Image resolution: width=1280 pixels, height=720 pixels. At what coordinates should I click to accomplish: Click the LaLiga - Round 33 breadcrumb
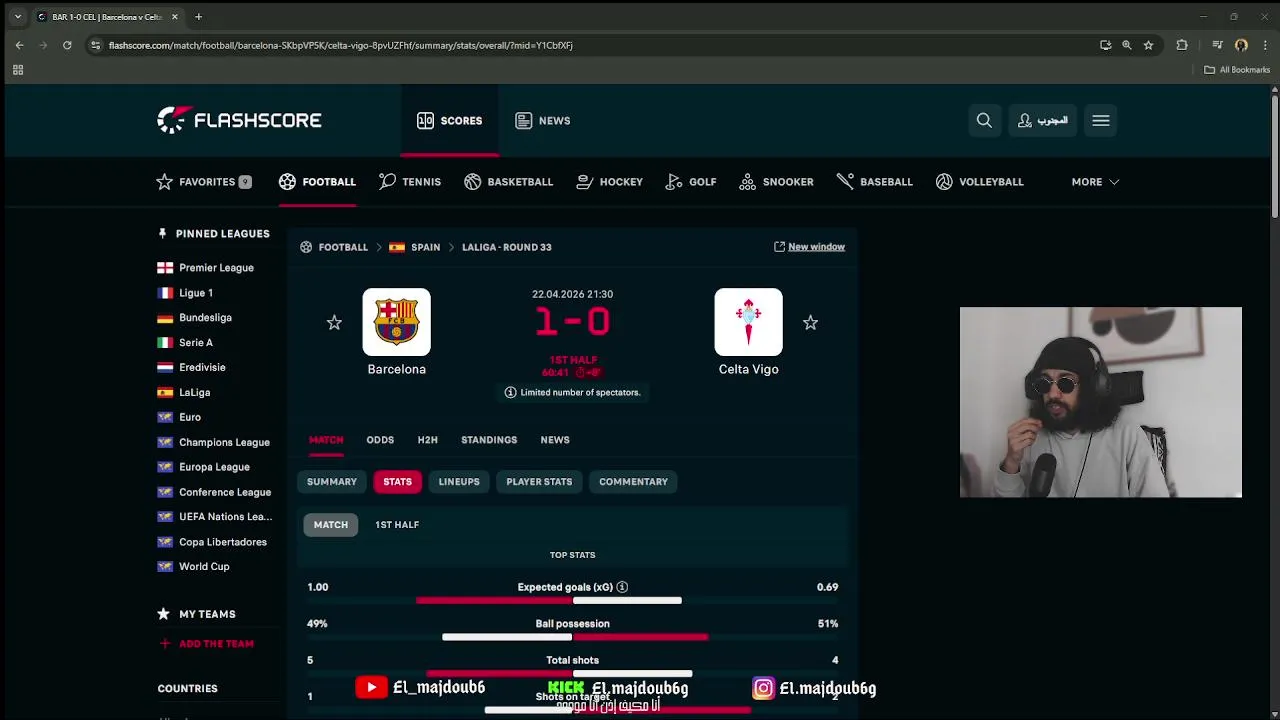coord(507,247)
